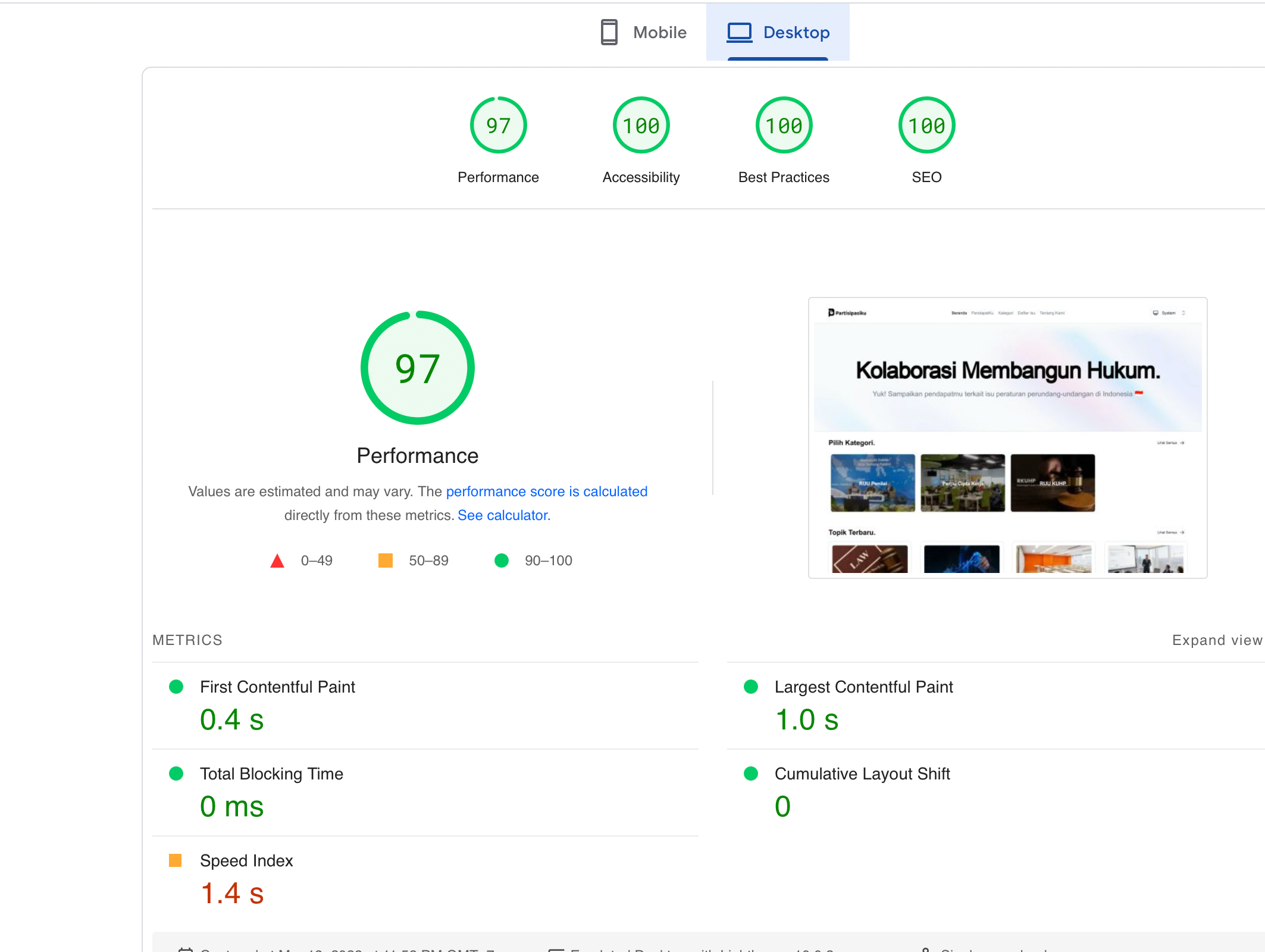Click the red triangle 0–49 legend icon
The image size is (1265, 952).
coord(277,561)
